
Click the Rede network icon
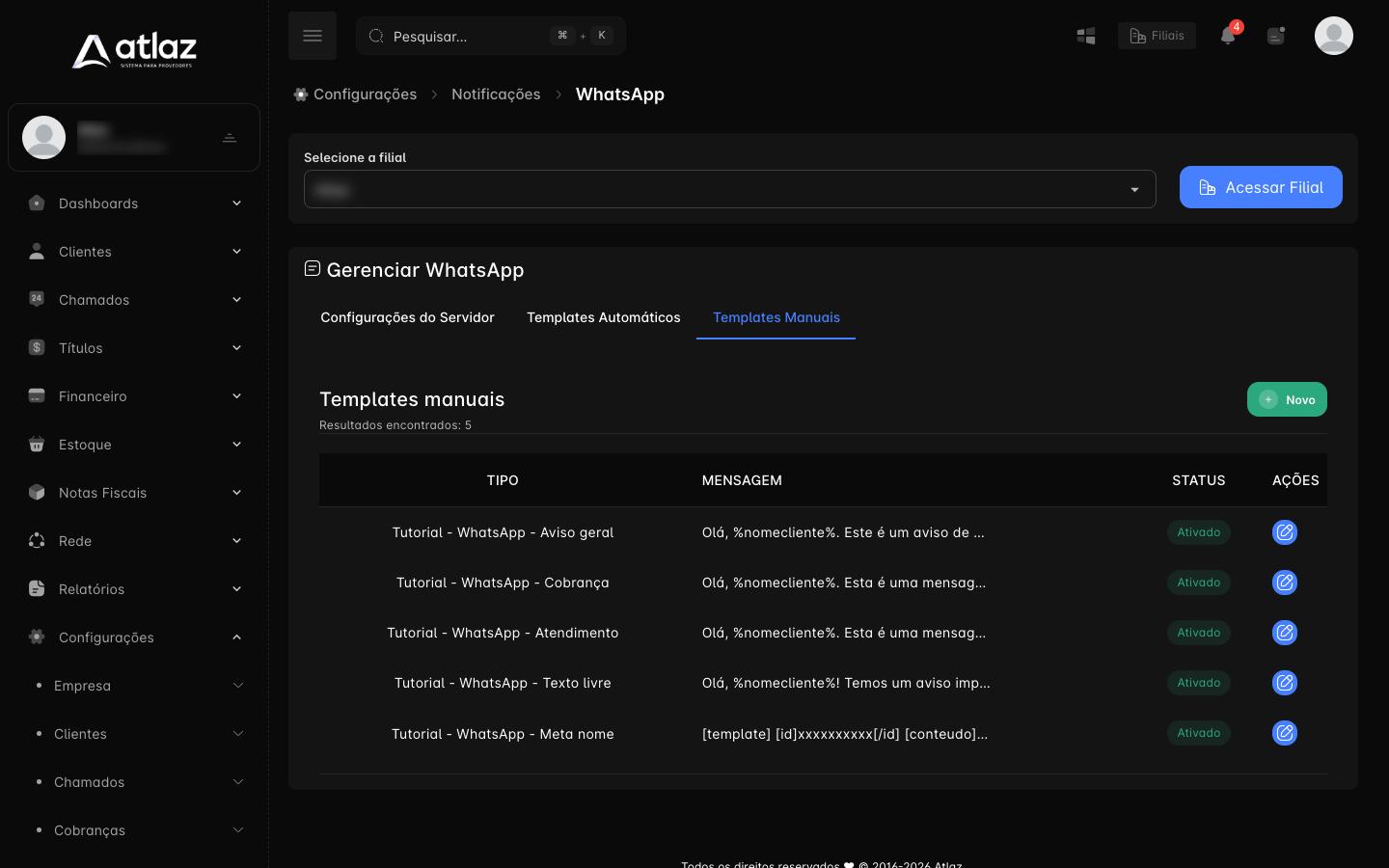pyautogui.click(x=37, y=540)
